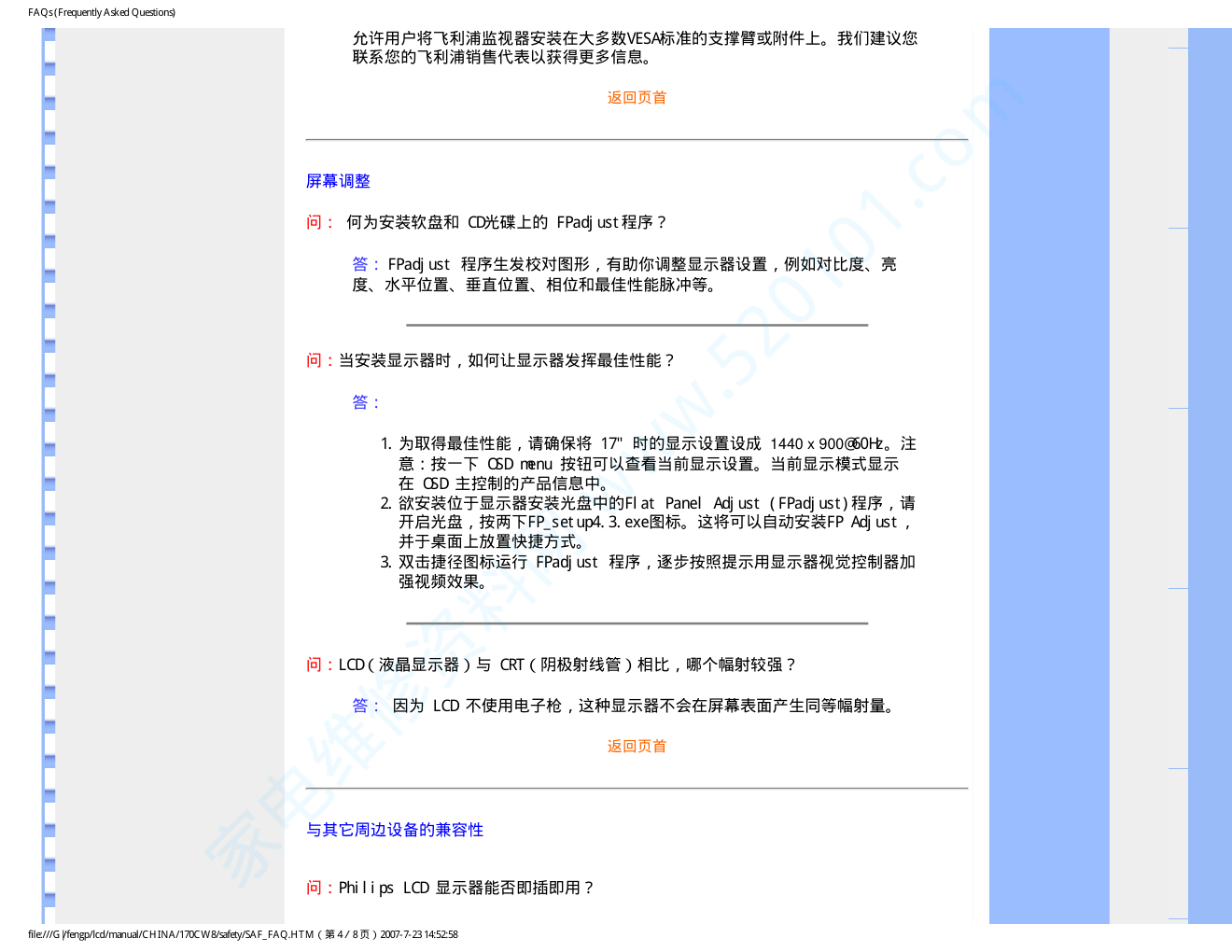Click the file path footer text
This screenshot has height=952, width=1232.
click(x=243, y=934)
